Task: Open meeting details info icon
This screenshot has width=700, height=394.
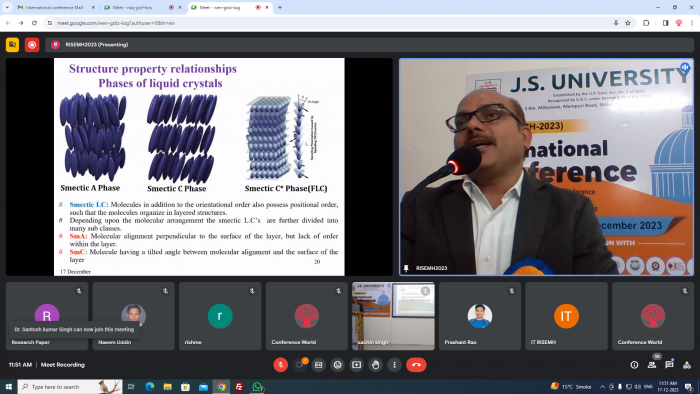Action: [634, 365]
